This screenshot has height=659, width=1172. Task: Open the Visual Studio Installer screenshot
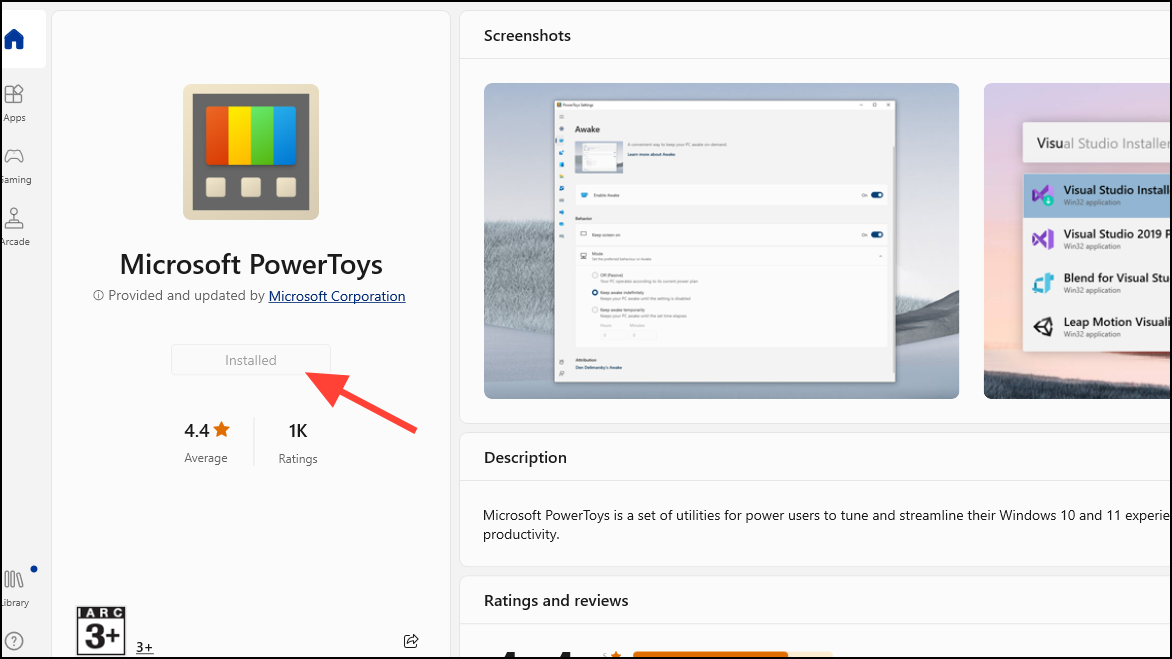[1077, 241]
